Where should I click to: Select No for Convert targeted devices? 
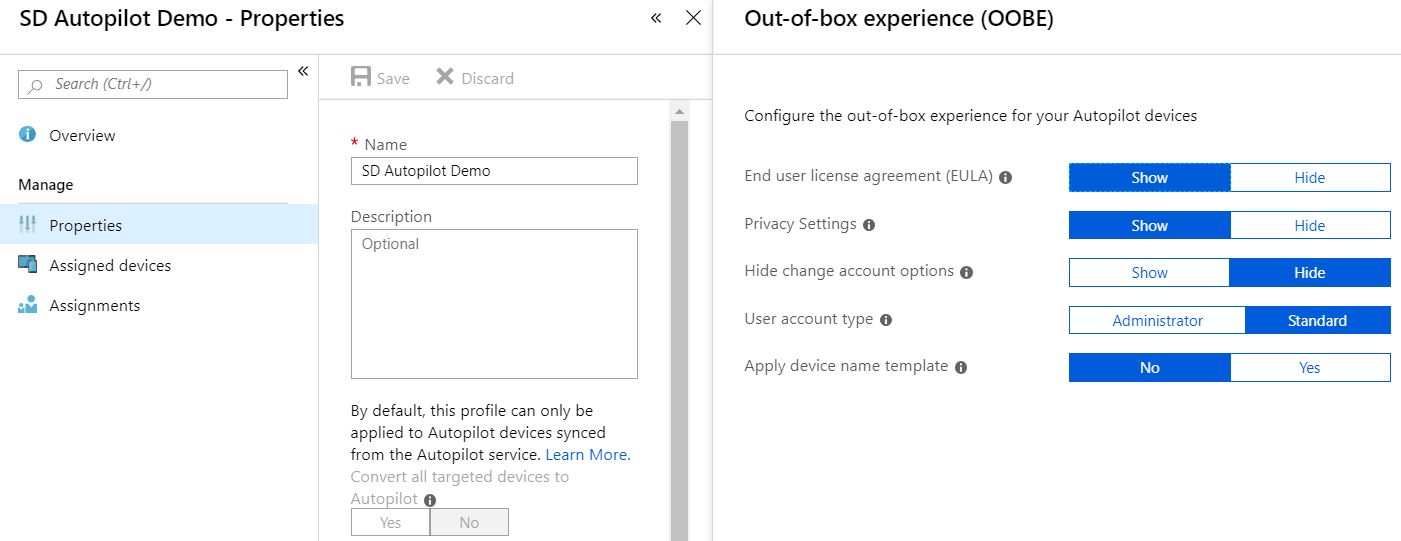click(x=469, y=522)
